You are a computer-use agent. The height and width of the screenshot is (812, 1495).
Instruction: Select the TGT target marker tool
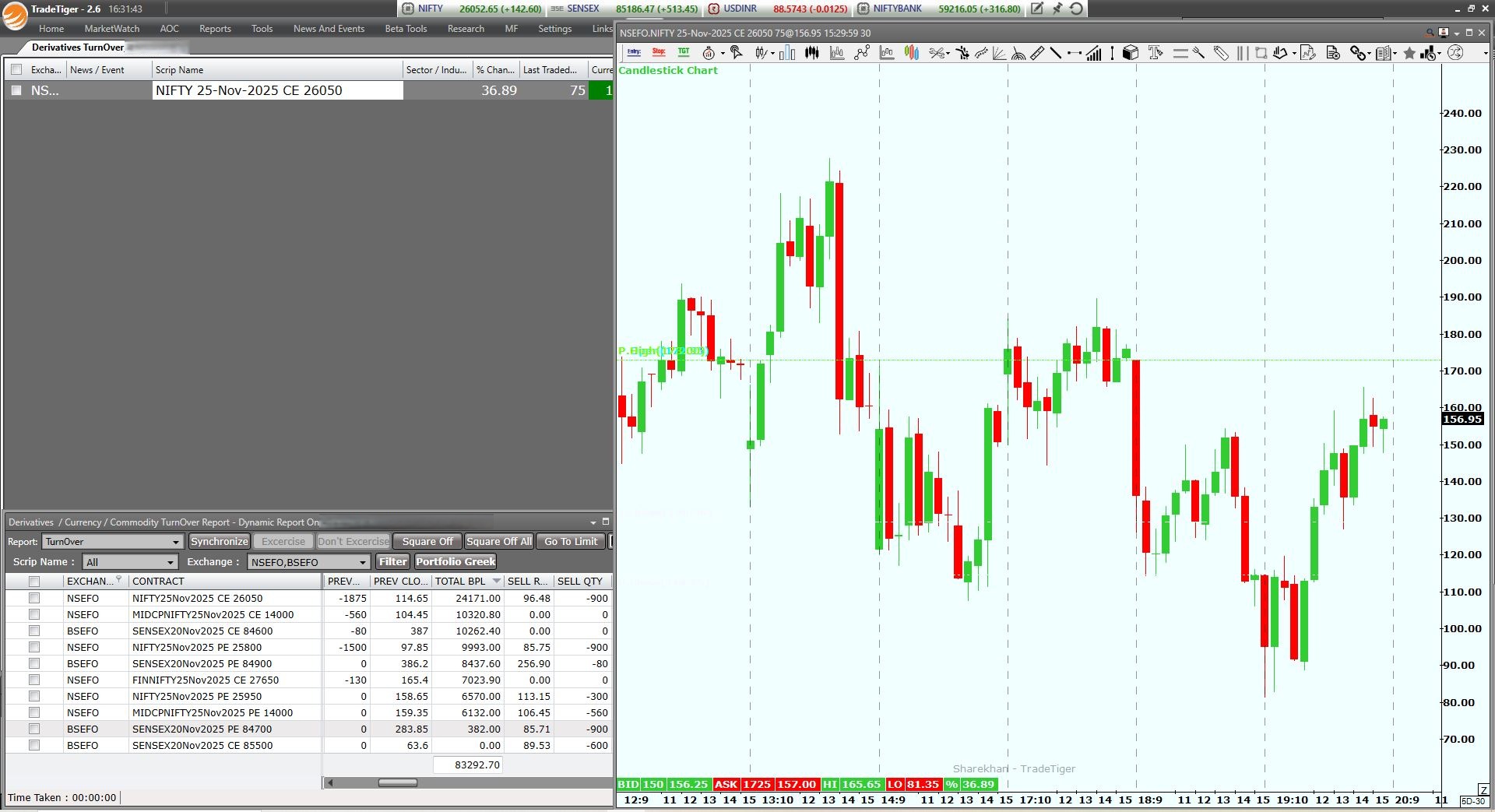[684, 53]
